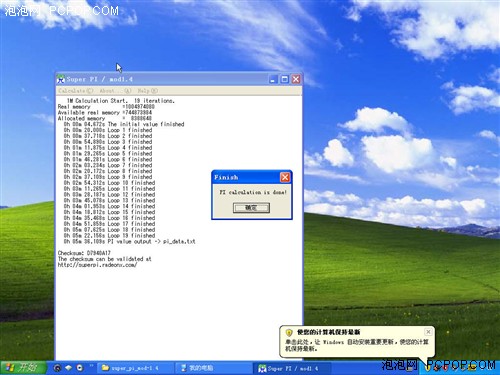The image size is (500, 375).
Task: Select the Super PI / mod1.4 taskbar button
Action: [293, 368]
